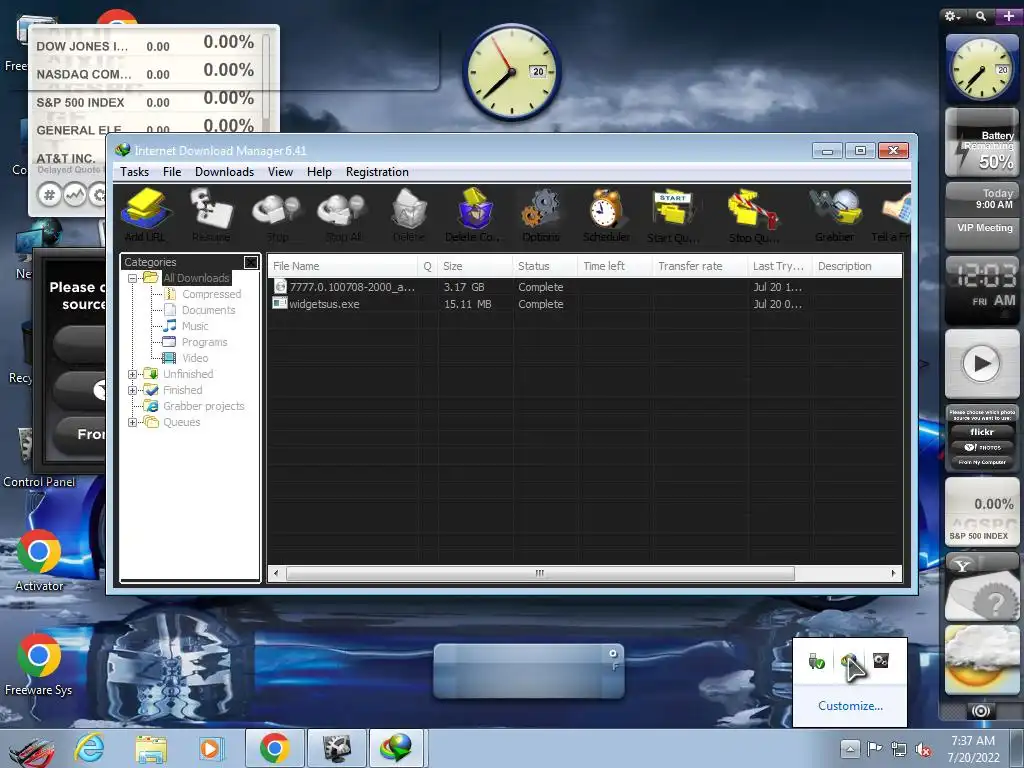Click the Delete toolbar icon
This screenshot has width=1024, height=768.
409,216
